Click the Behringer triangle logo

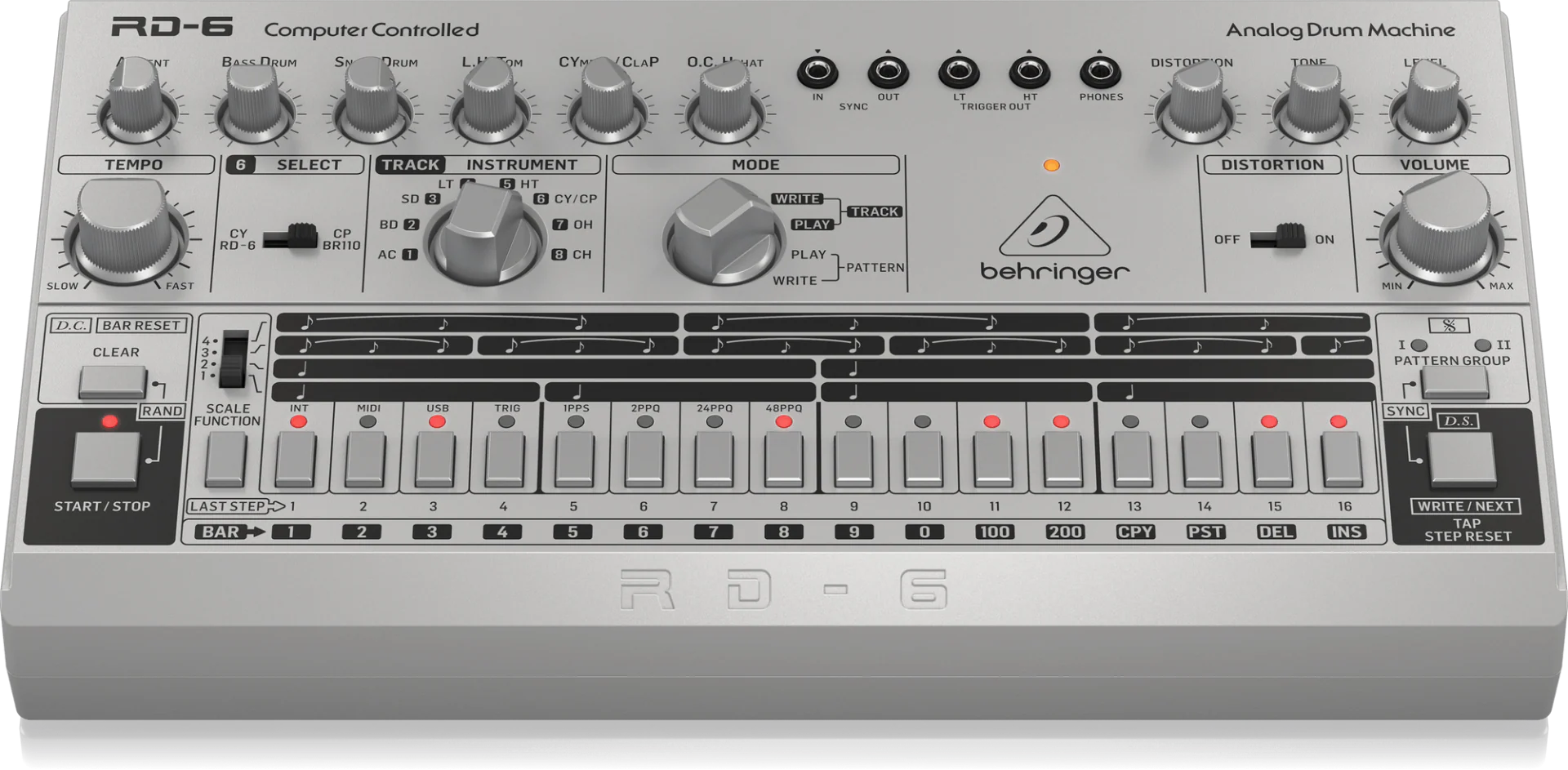1054,225
